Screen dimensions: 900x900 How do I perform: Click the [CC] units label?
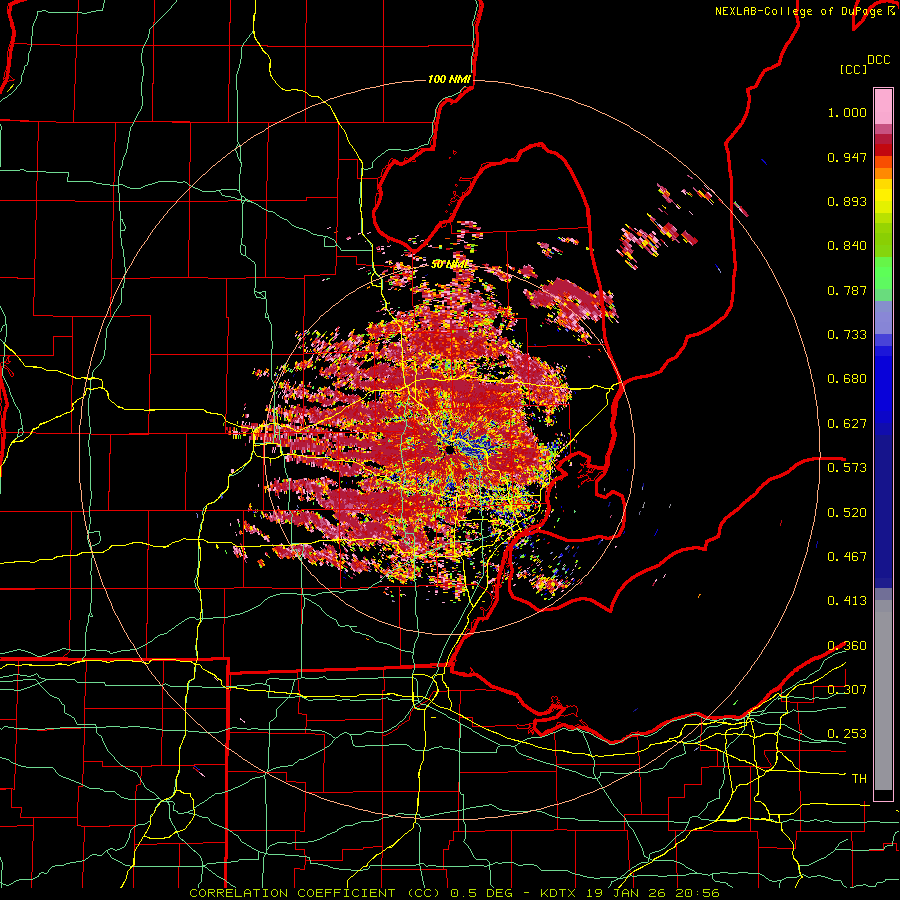pyautogui.click(x=853, y=69)
